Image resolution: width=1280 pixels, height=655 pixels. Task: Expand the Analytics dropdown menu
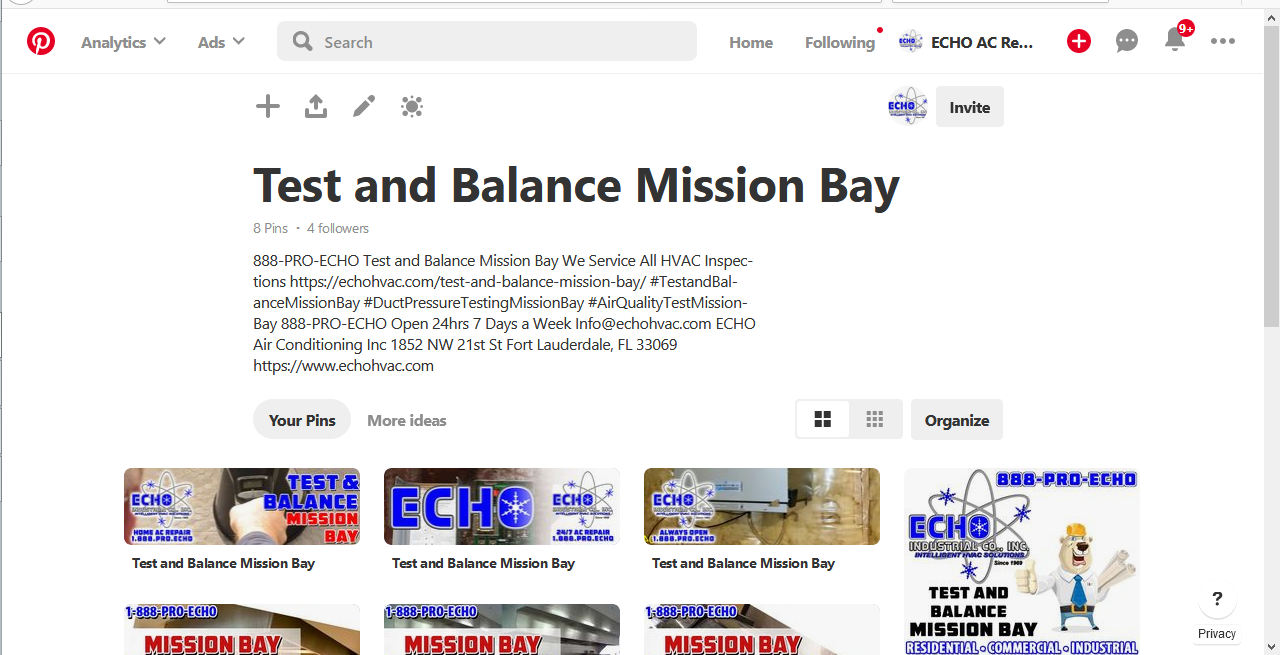[123, 42]
